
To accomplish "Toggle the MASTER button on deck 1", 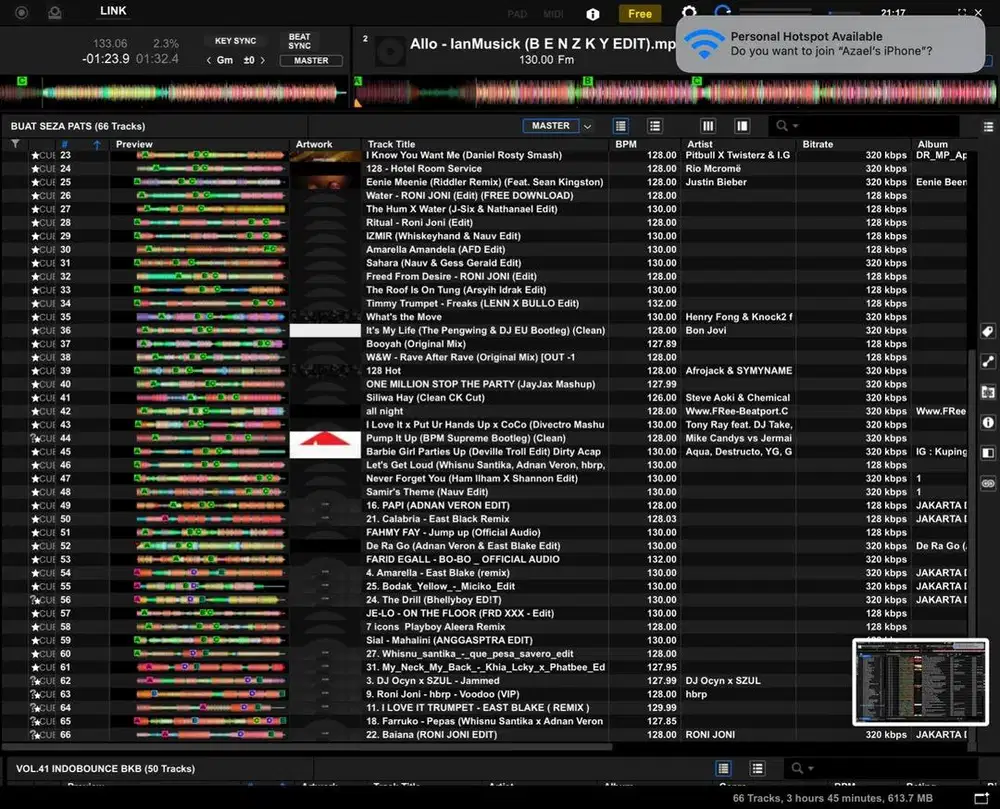I will pyautogui.click(x=311, y=61).
